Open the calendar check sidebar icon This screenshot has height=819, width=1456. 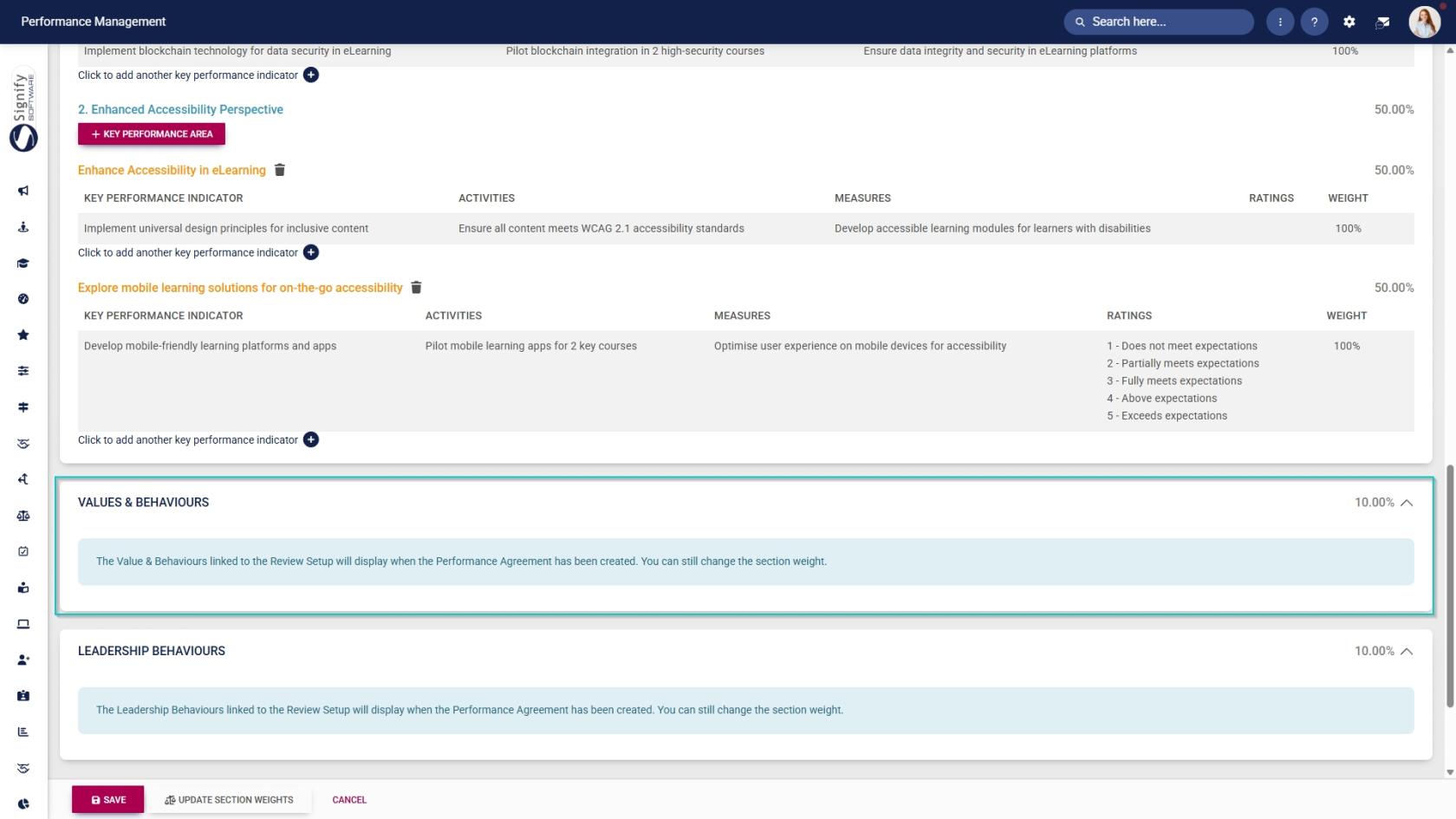[23, 551]
